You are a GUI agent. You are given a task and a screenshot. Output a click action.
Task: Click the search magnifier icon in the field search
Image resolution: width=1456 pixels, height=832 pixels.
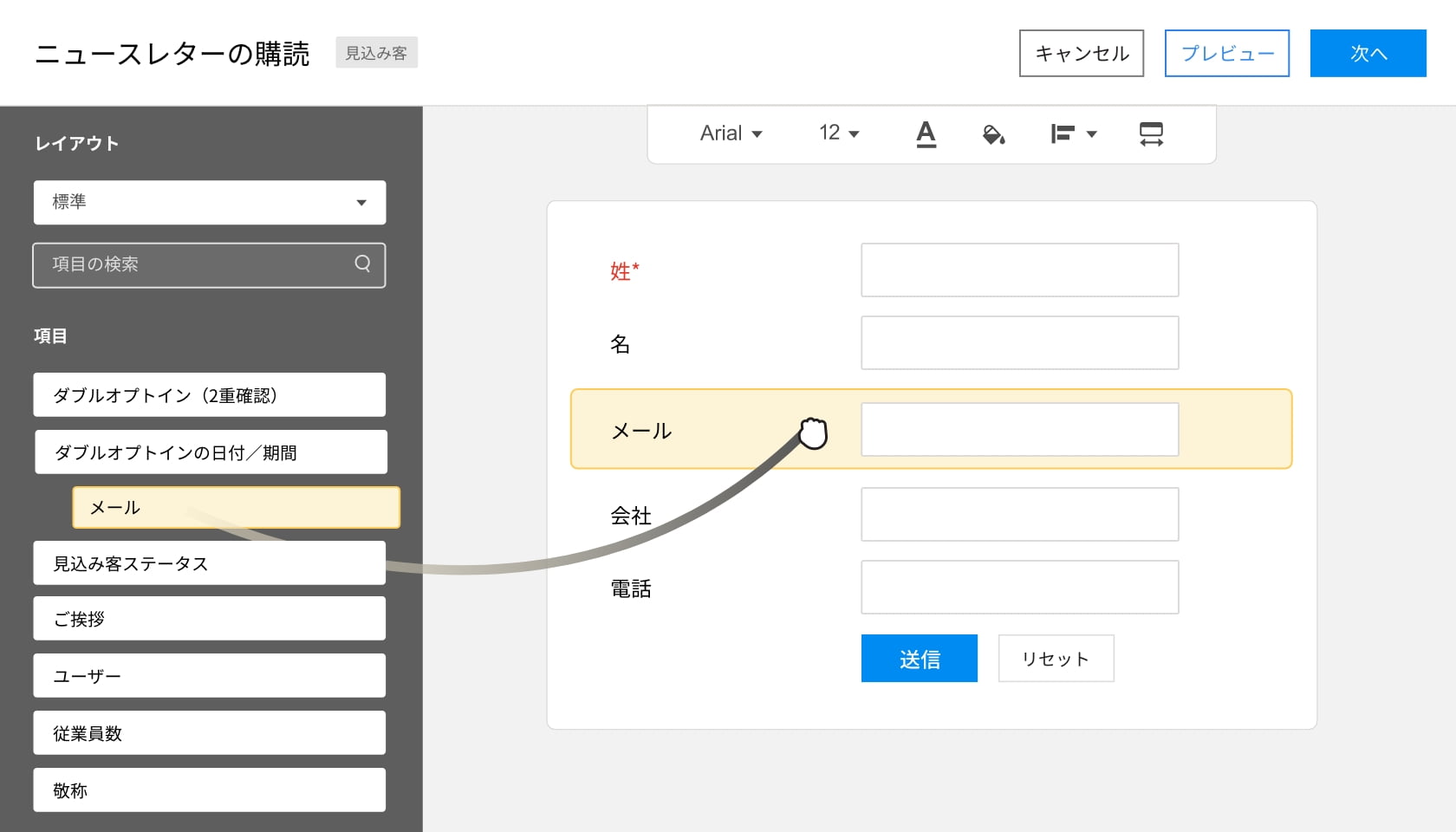[x=362, y=263]
